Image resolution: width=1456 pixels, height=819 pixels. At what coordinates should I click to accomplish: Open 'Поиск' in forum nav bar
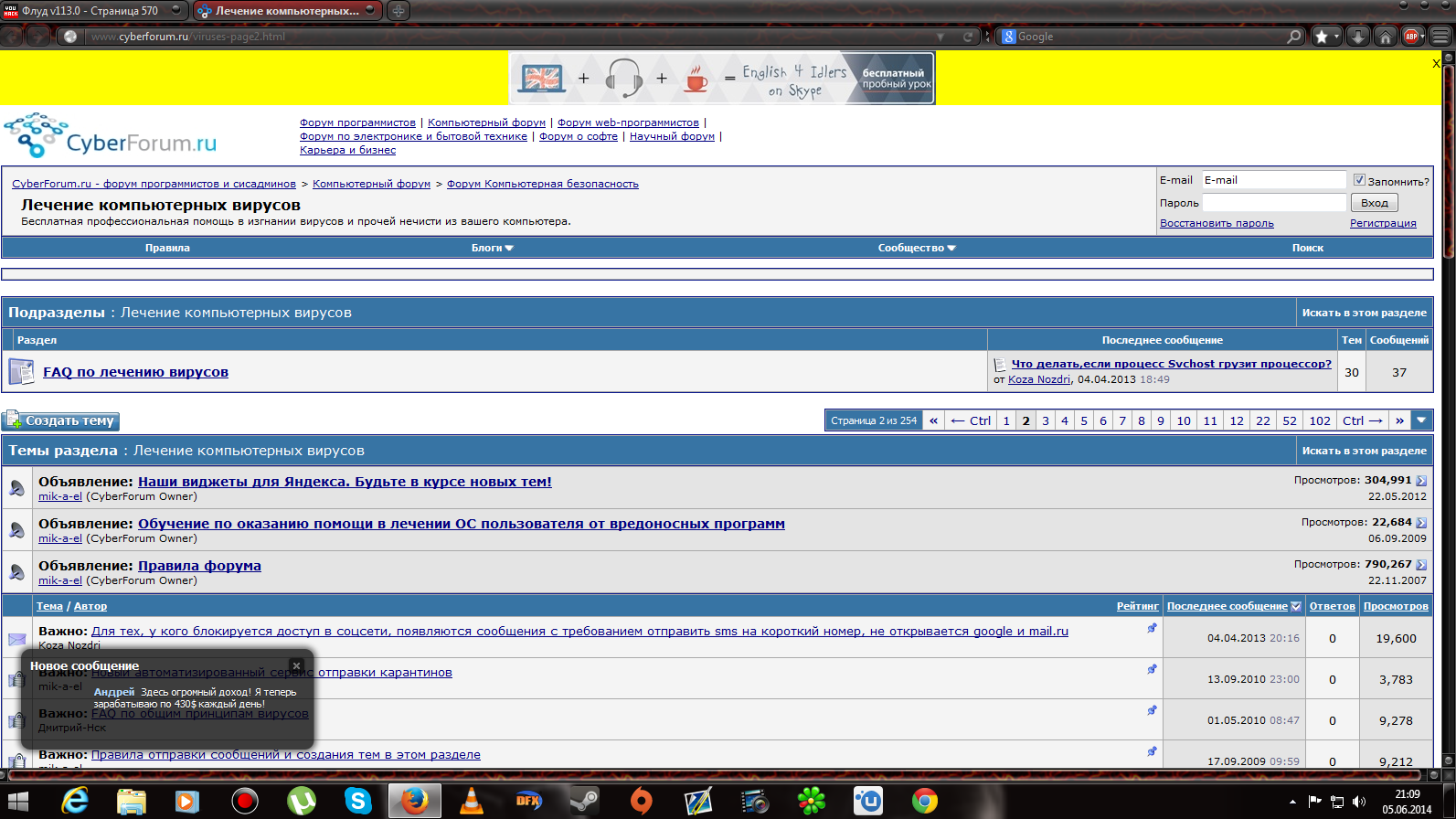coord(1308,248)
